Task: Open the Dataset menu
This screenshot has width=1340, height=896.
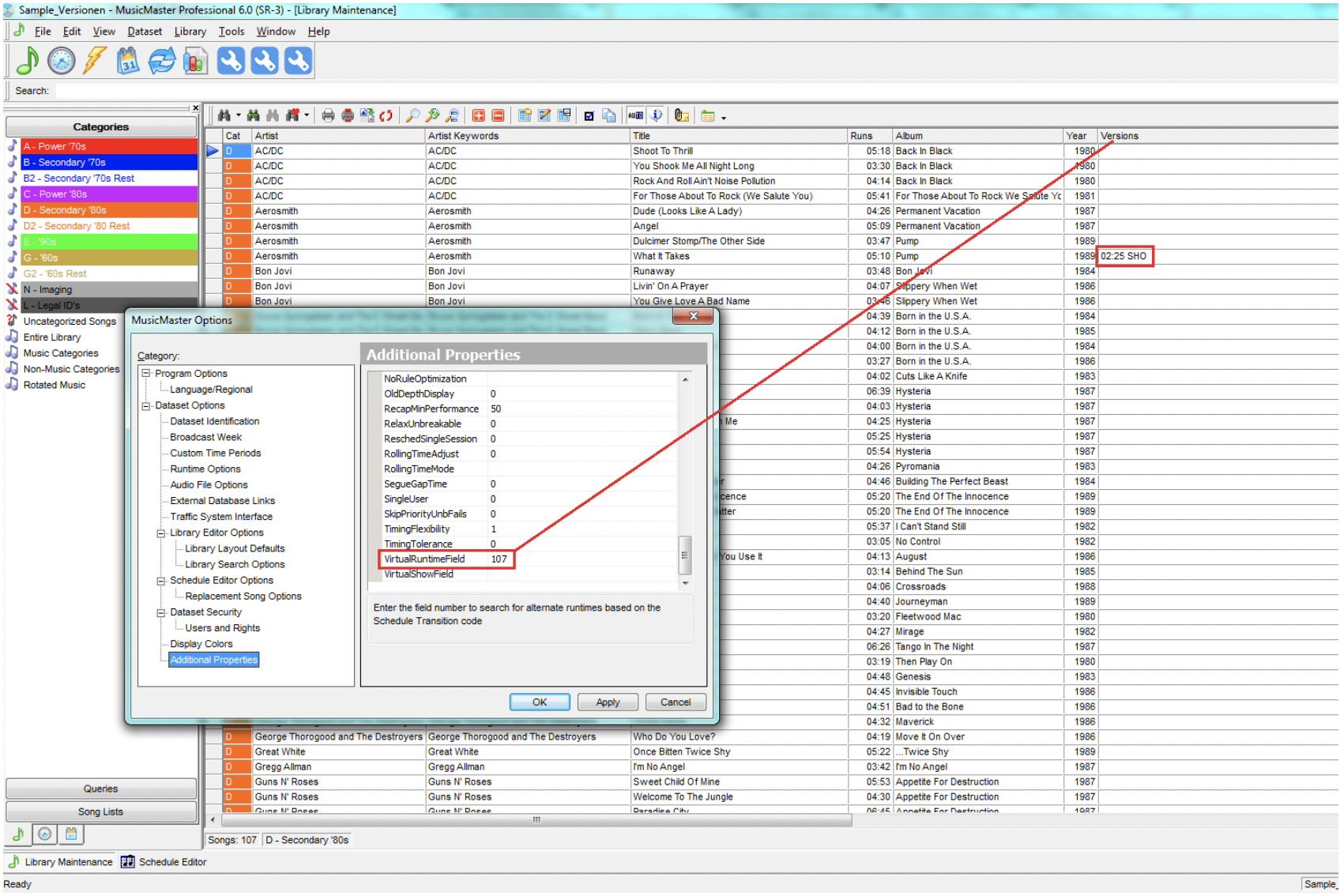Action: click(x=145, y=32)
